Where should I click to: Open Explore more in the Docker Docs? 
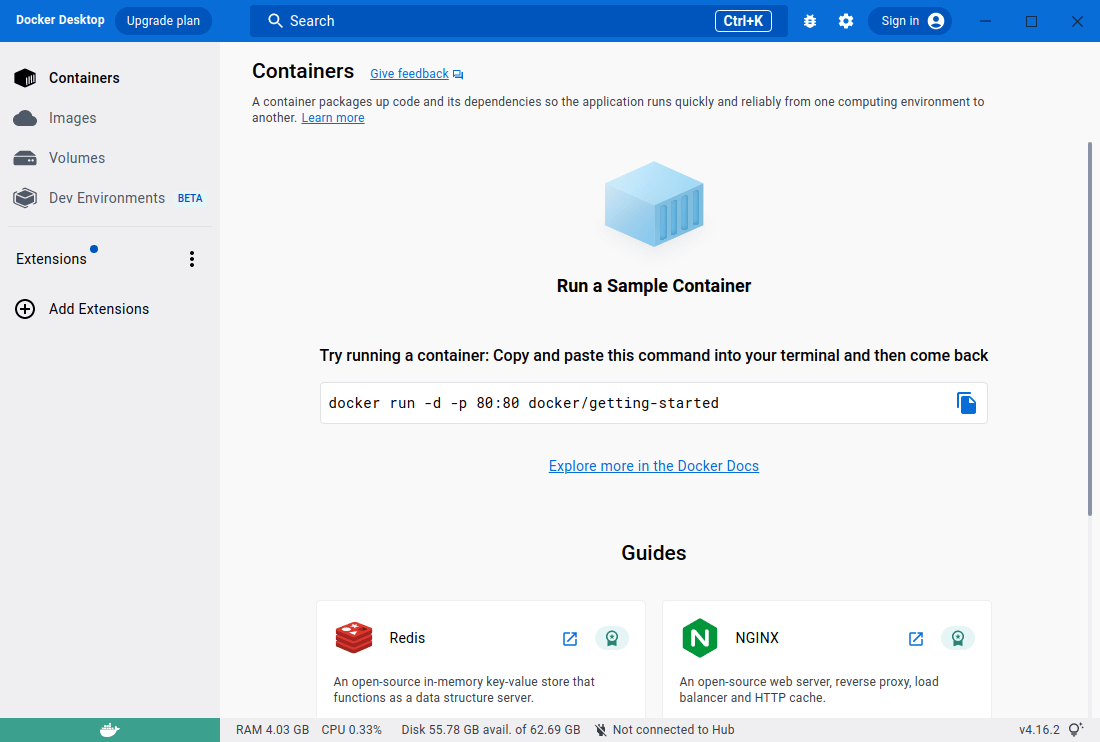[653, 466]
